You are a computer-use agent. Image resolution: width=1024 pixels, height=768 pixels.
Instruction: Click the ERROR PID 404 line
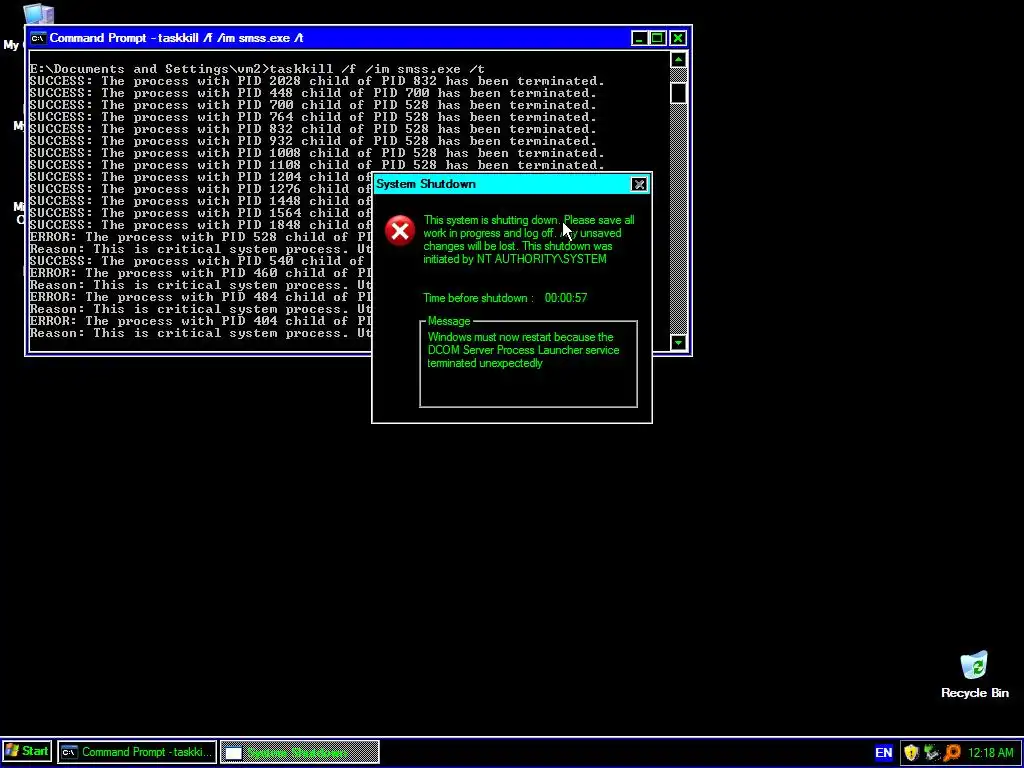200,321
